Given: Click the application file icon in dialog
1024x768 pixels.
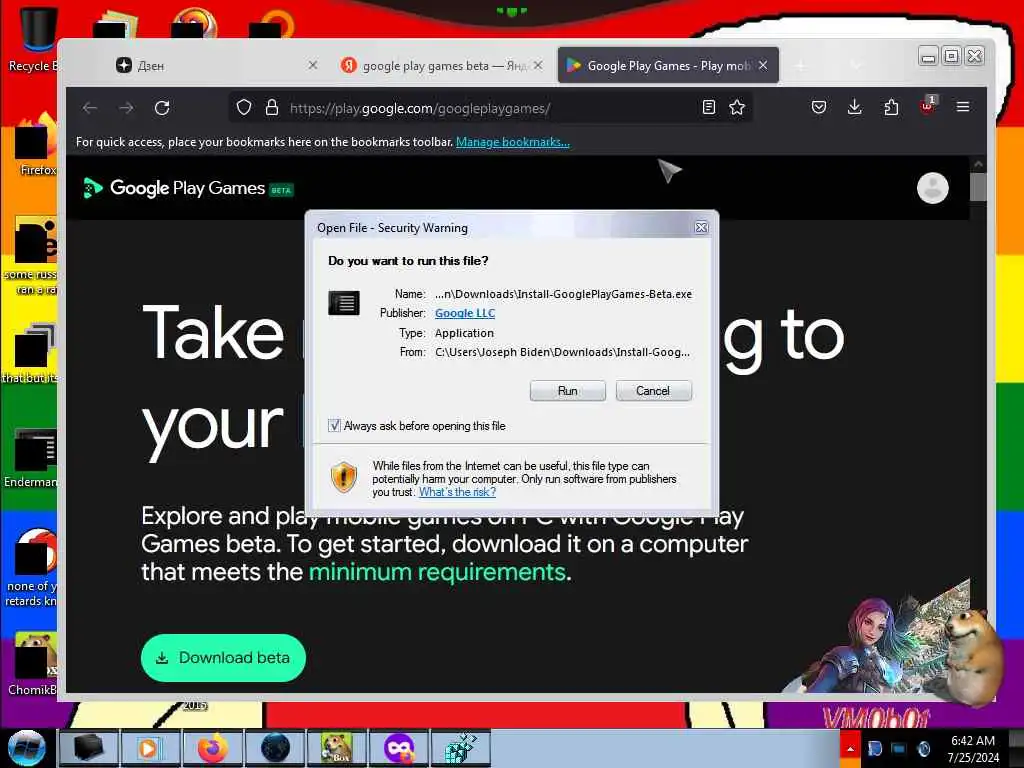Looking at the screenshot, I should coord(344,303).
